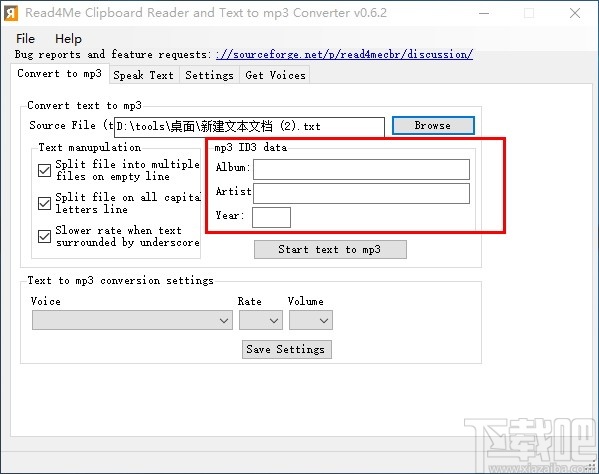Toggle Slower rate when text surrounded by underscore

[44, 236]
